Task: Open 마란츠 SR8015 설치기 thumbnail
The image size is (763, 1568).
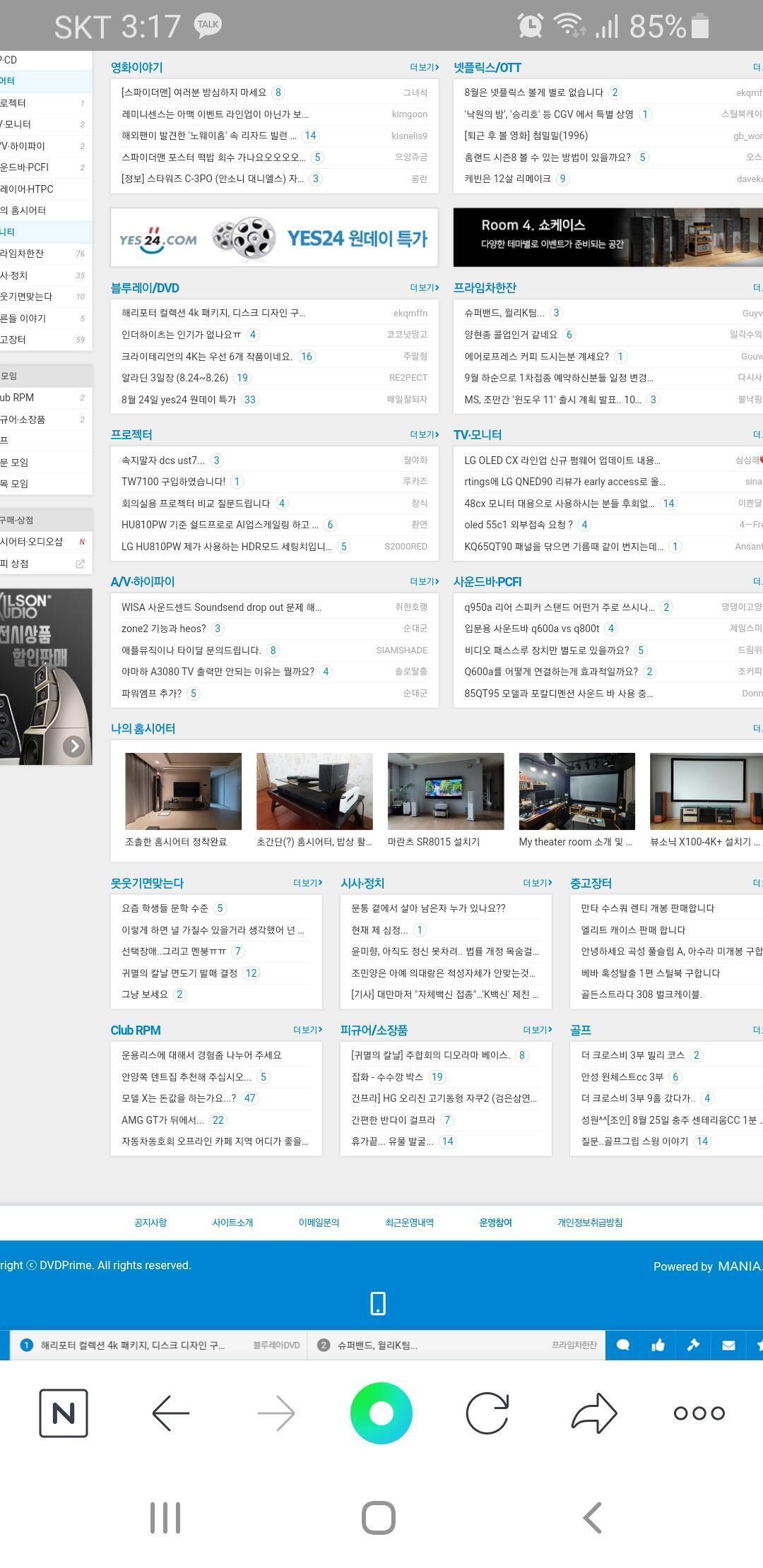Action: (x=446, y=791)
